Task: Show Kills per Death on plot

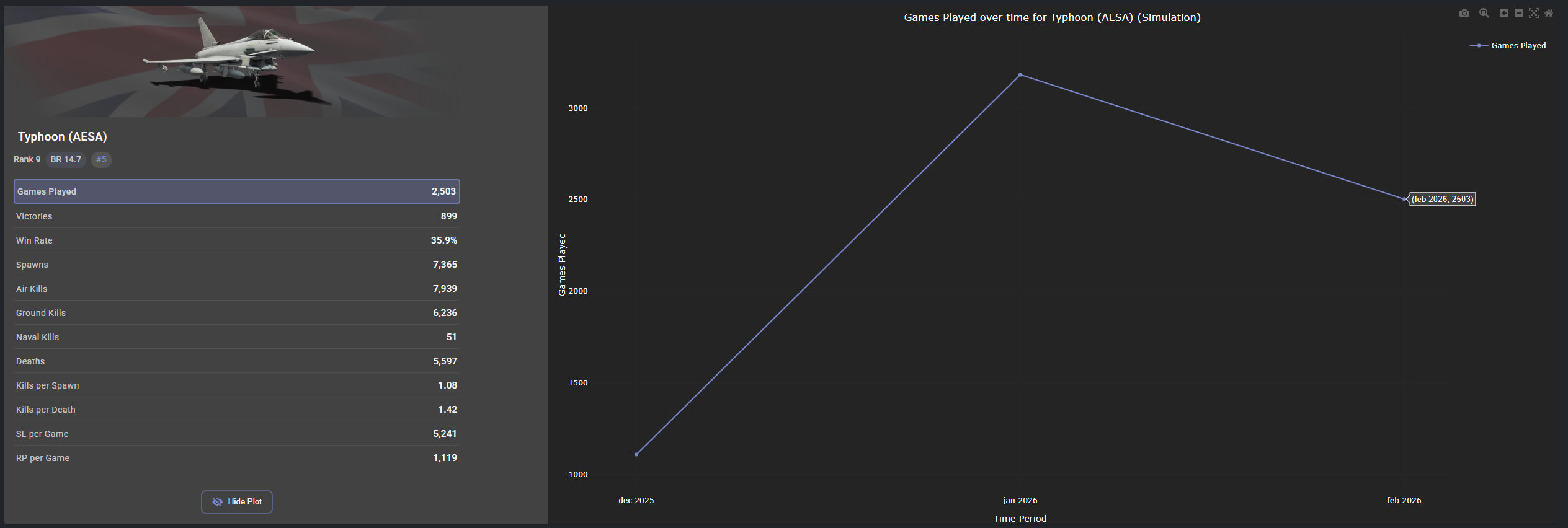Action: click(x=236, y=410)
